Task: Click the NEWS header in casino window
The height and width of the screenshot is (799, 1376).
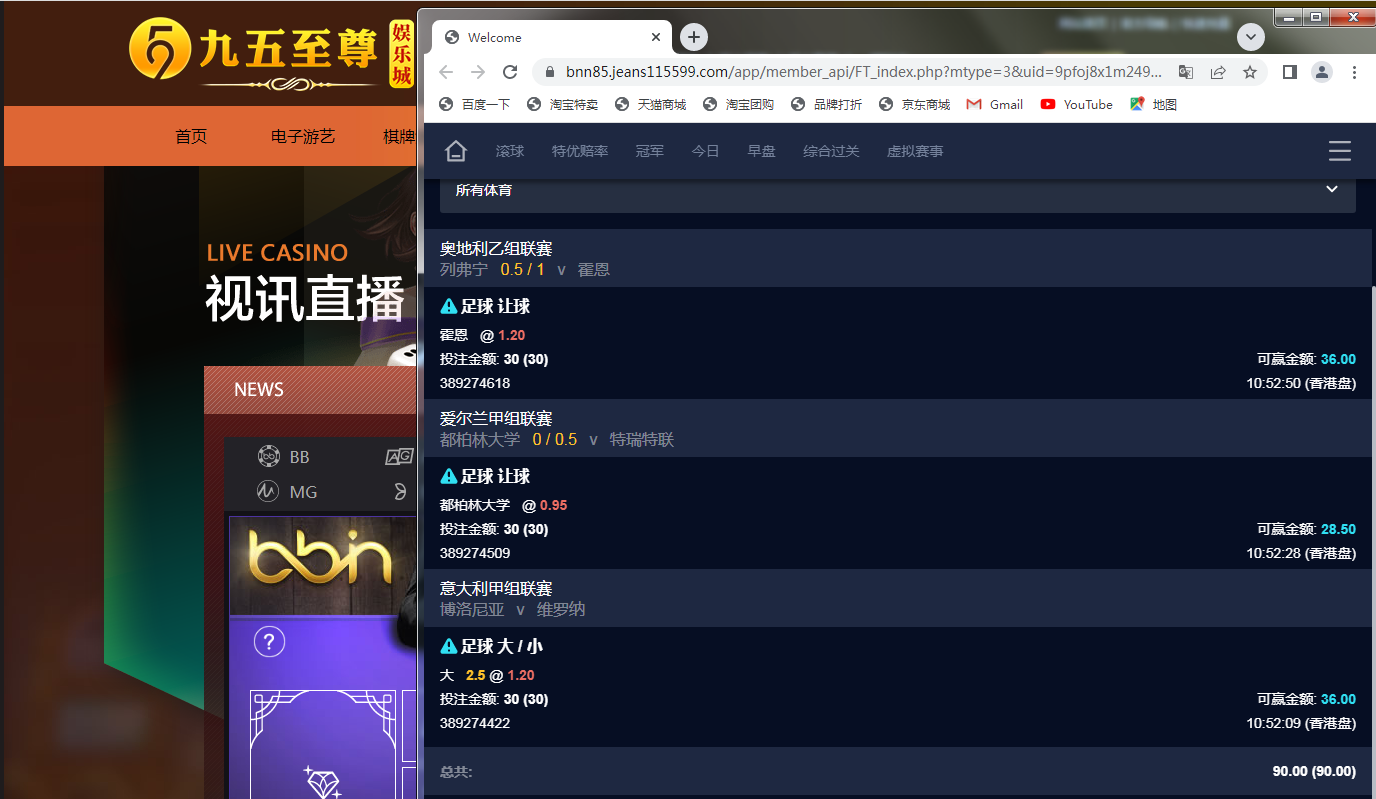Action: 259,390
